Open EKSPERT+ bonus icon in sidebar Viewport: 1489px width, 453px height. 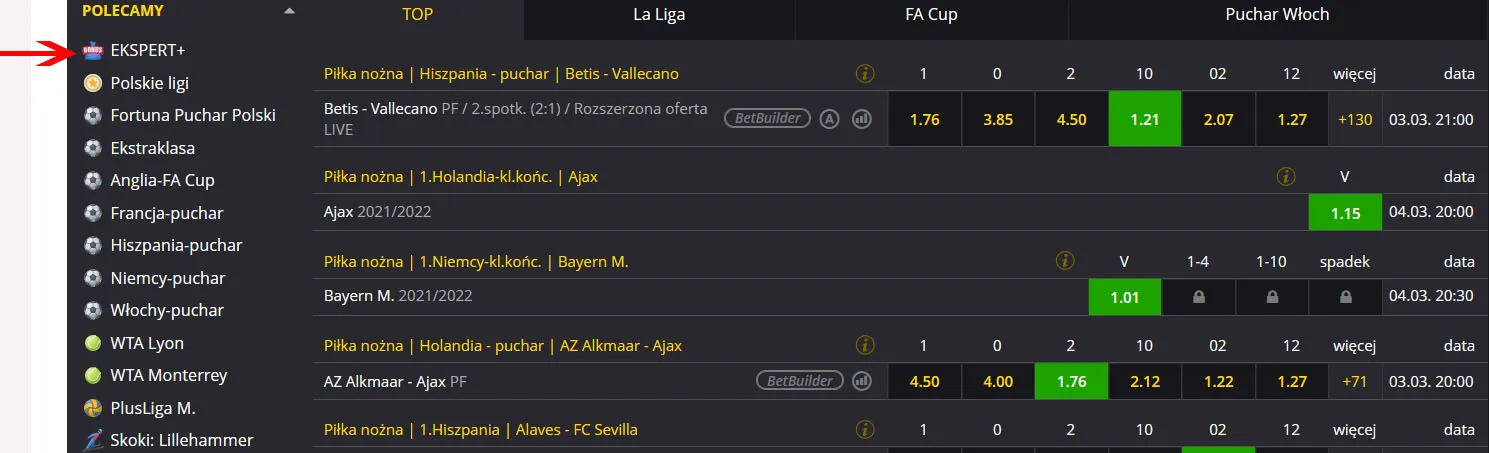tap(92, 50)
